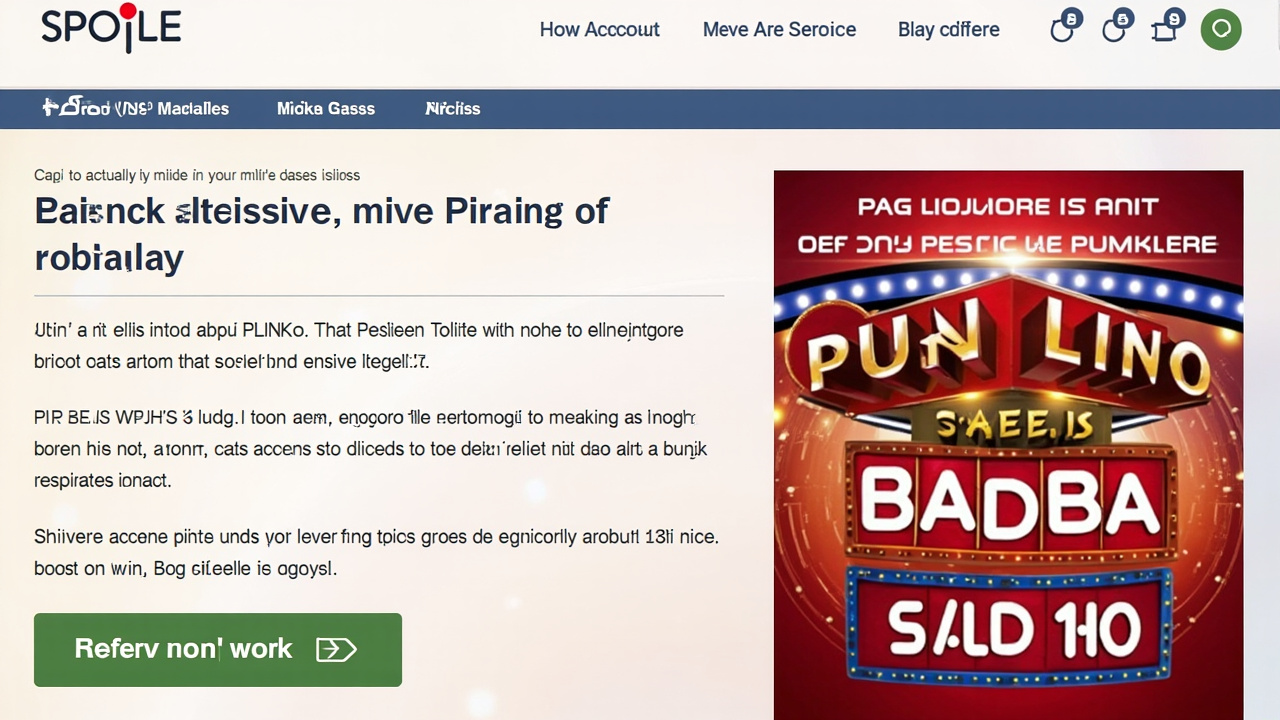1280x720 pixels.
Task: Click the SPOILE logo
Action: pos(111,28)
